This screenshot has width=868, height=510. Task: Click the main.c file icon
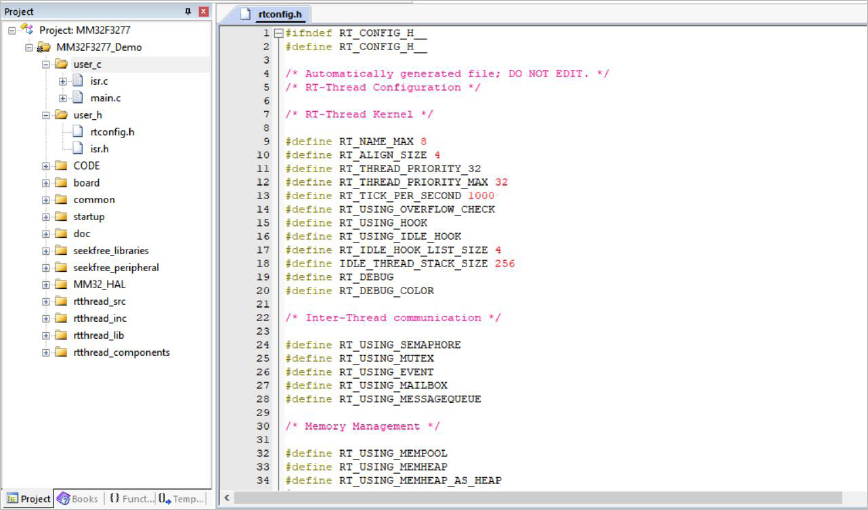coord(78,98)
